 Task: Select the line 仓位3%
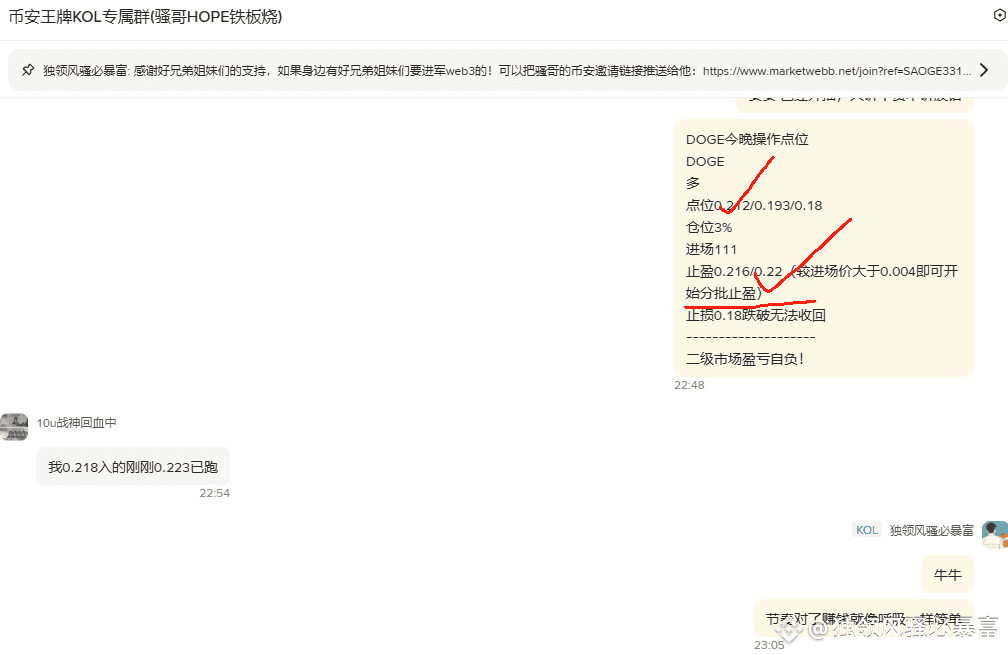coord(709,228)
